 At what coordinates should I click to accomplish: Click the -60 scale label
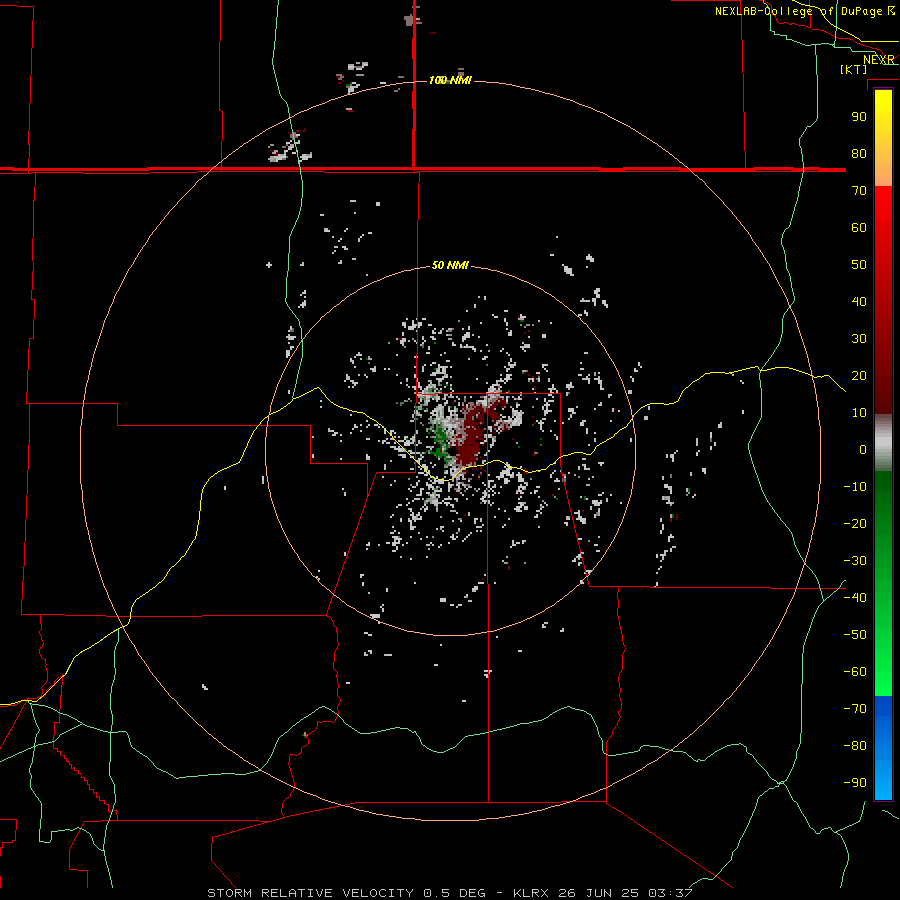(x=855, y=672)
